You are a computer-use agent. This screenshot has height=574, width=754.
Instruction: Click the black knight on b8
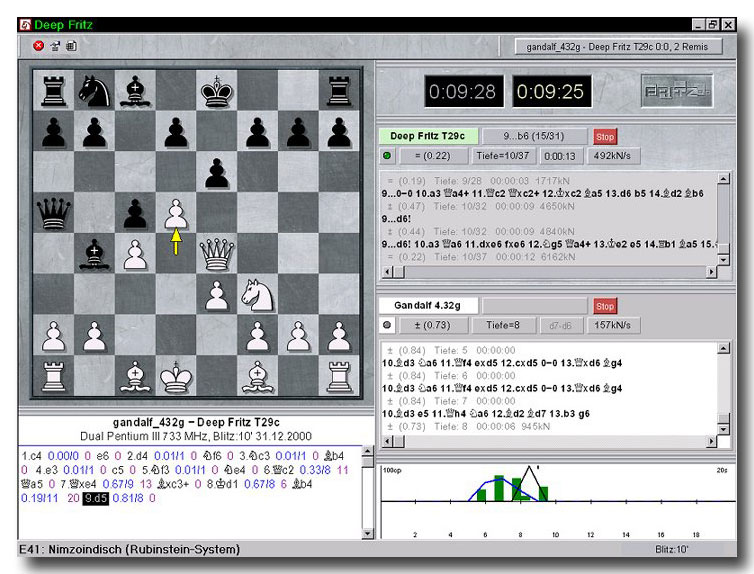click(x=94, y=90)
